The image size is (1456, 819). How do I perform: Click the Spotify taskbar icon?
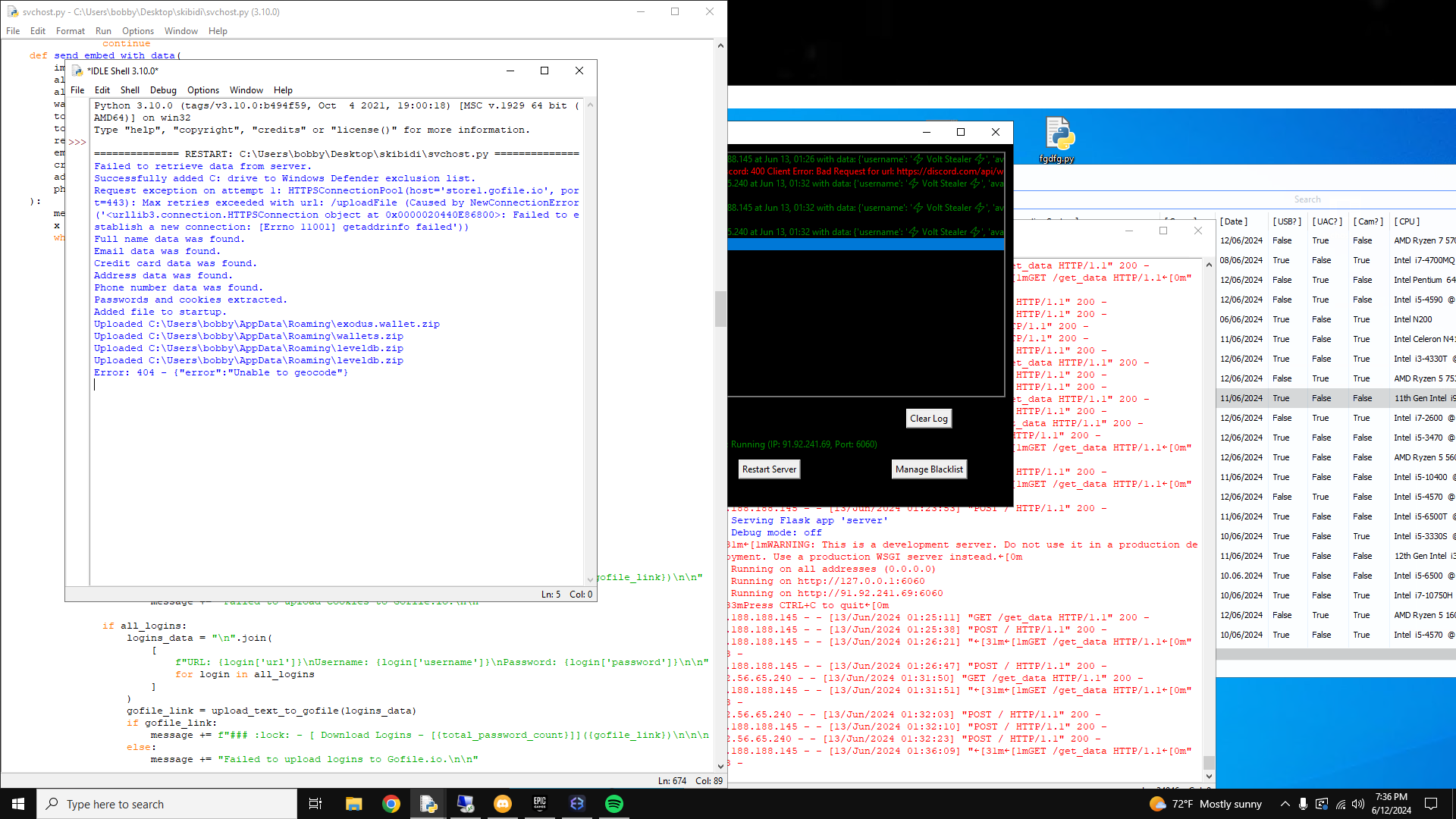point(613,804)
